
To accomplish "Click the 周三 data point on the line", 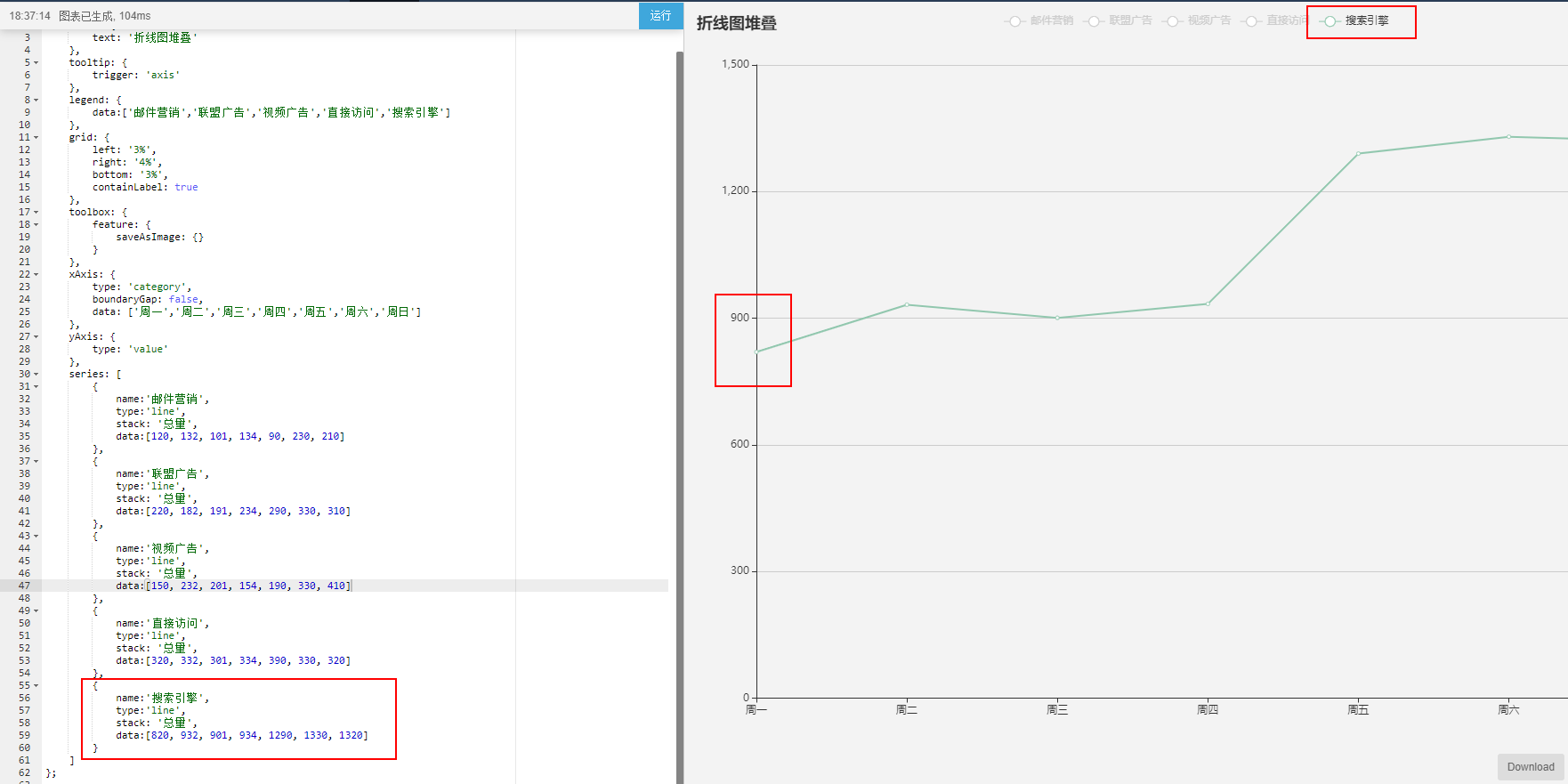I will (x=1057, y=318).
